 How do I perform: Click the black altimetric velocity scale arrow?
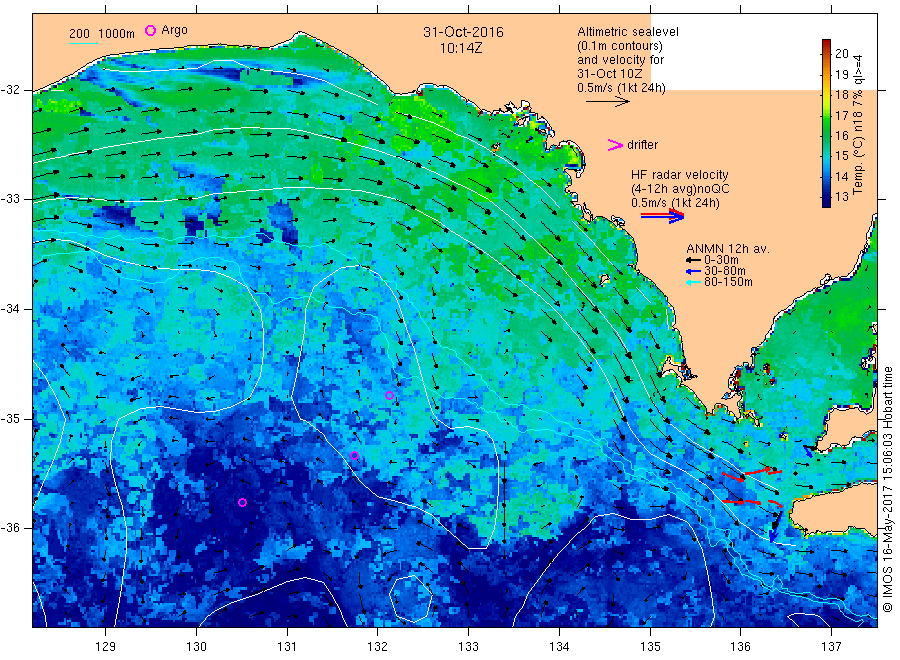(x=607, y=102)
